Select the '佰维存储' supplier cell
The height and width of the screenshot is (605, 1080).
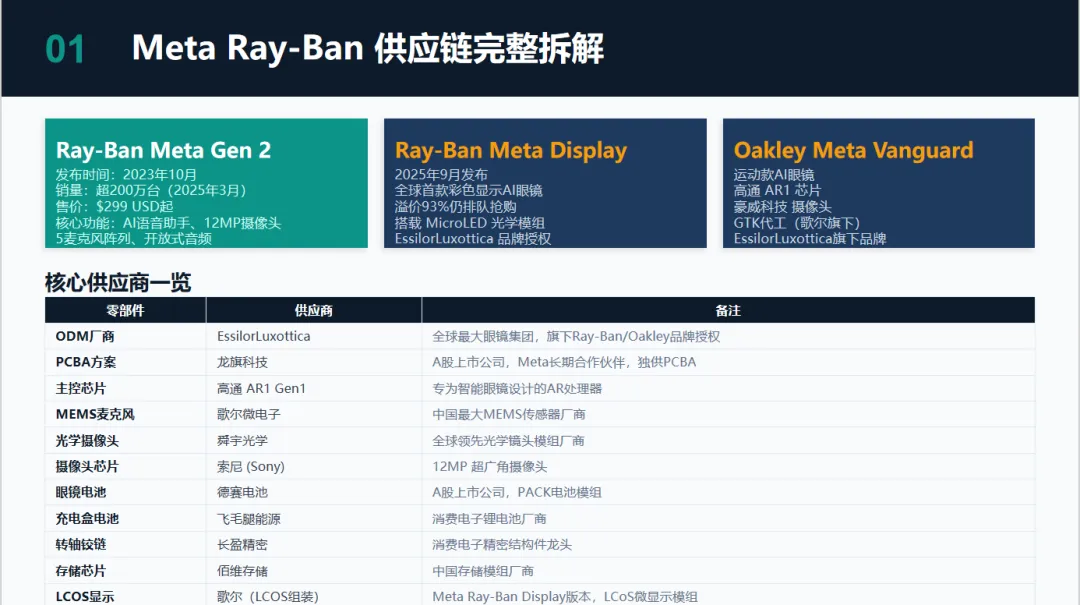click(x=313, y=571)
